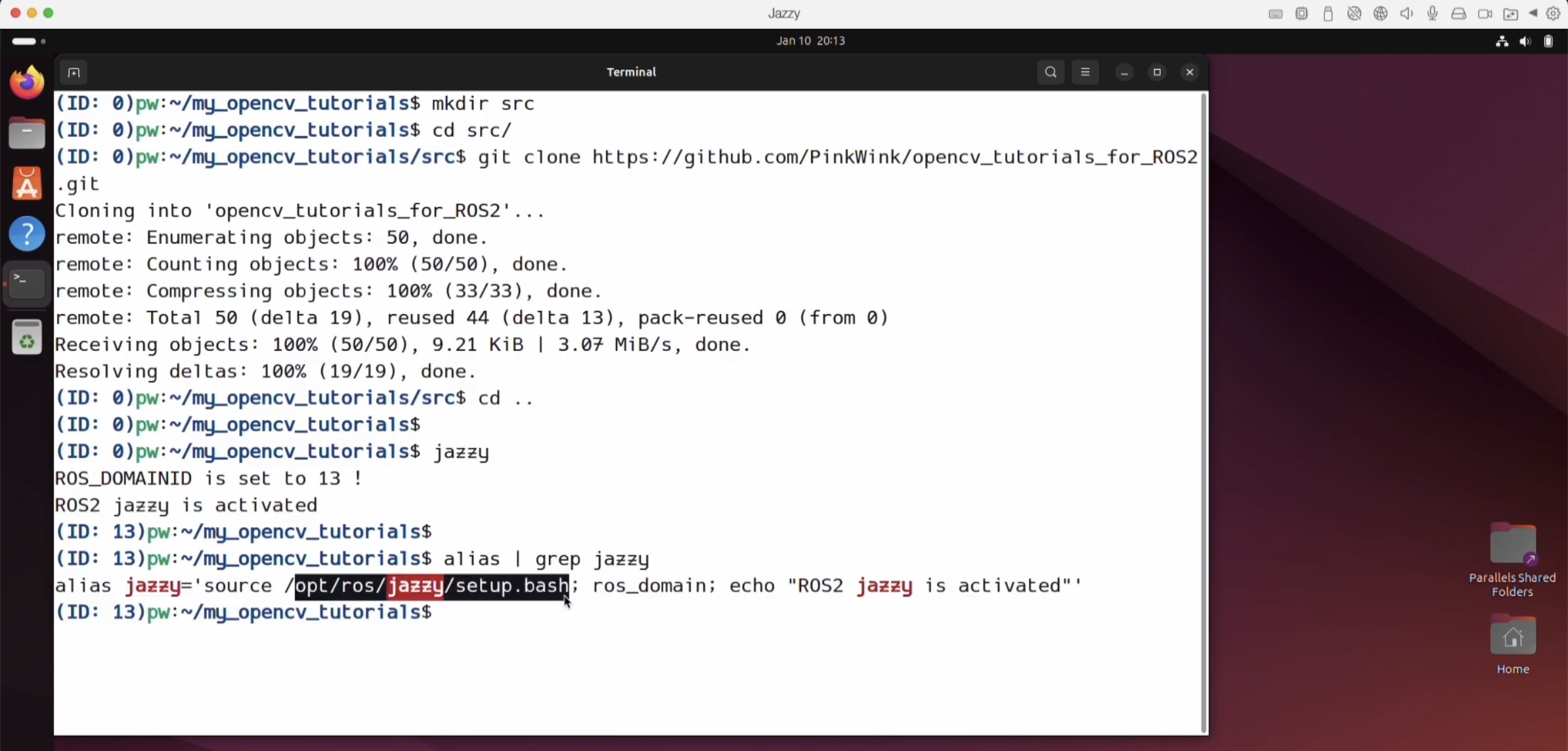Open the terminal hamburger menu

1085,72
